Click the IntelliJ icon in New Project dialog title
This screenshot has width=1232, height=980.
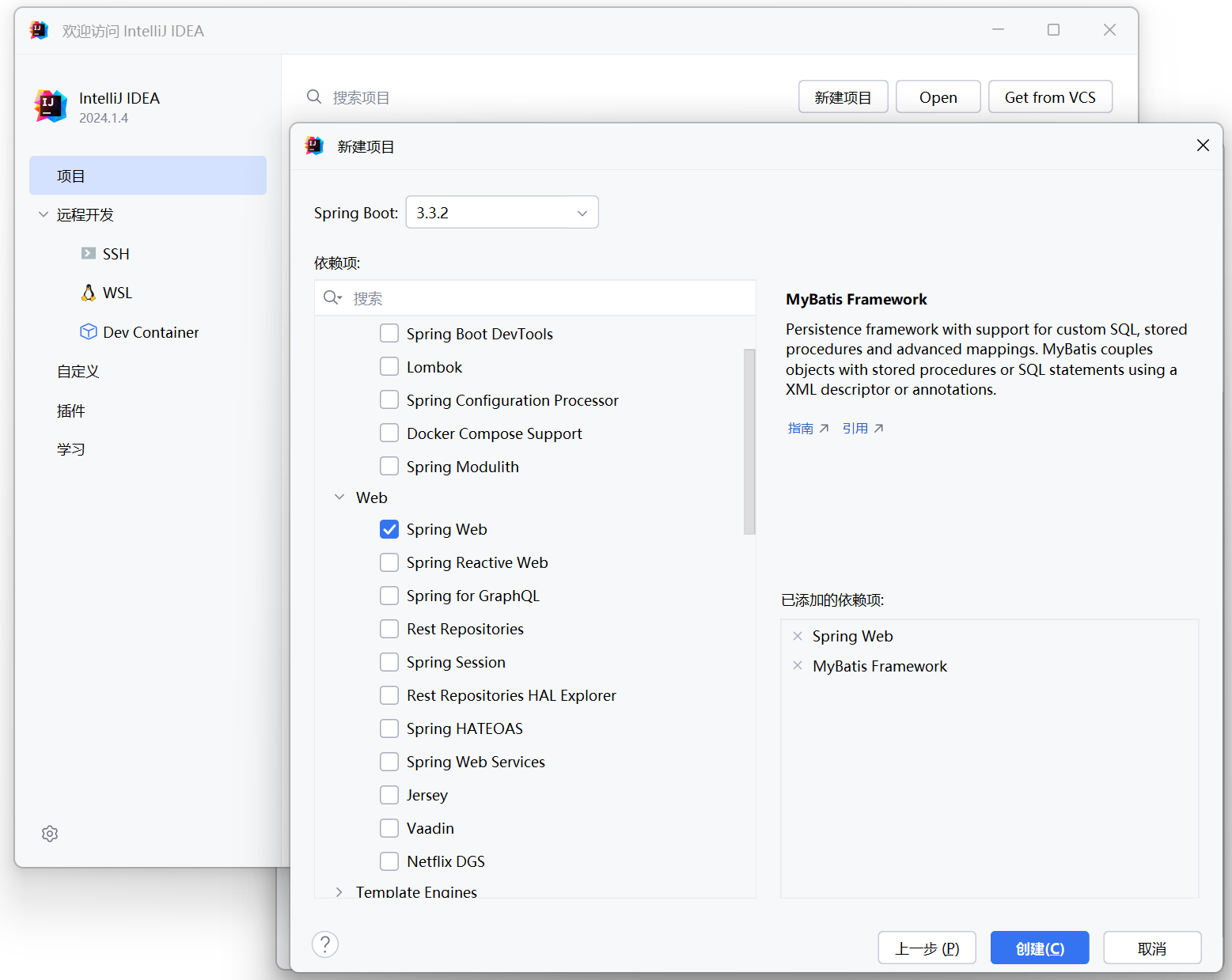coord(315,146)
